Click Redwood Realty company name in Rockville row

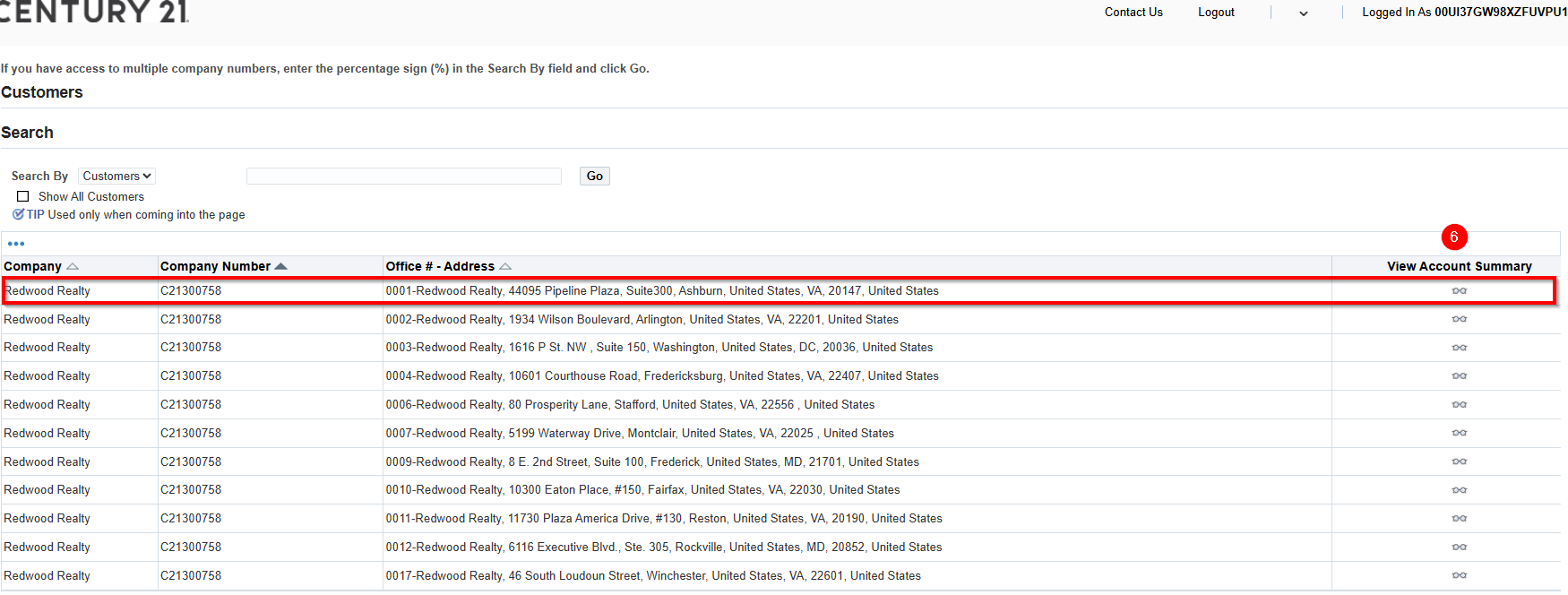point(47,548)
